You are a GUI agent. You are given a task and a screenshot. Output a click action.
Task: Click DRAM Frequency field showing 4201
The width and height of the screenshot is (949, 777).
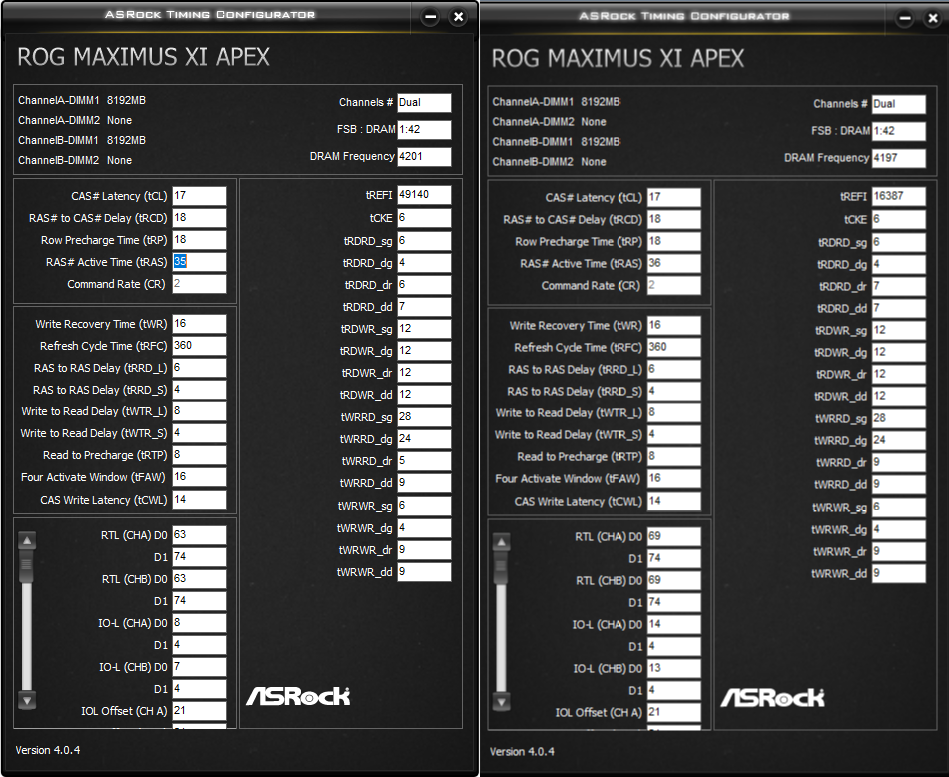pyautogui.click(x=424, y=157)
